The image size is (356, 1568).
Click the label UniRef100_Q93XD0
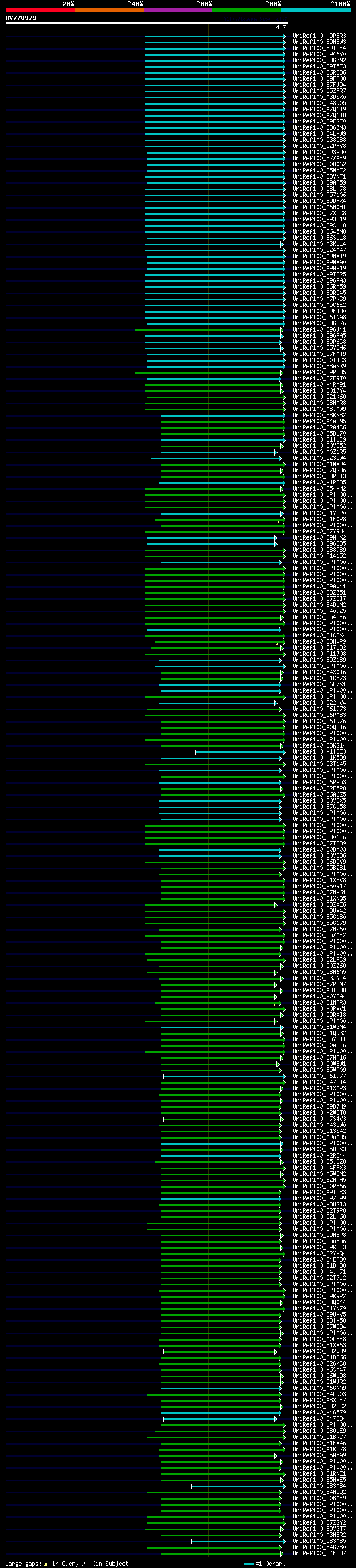click(319, 152)
